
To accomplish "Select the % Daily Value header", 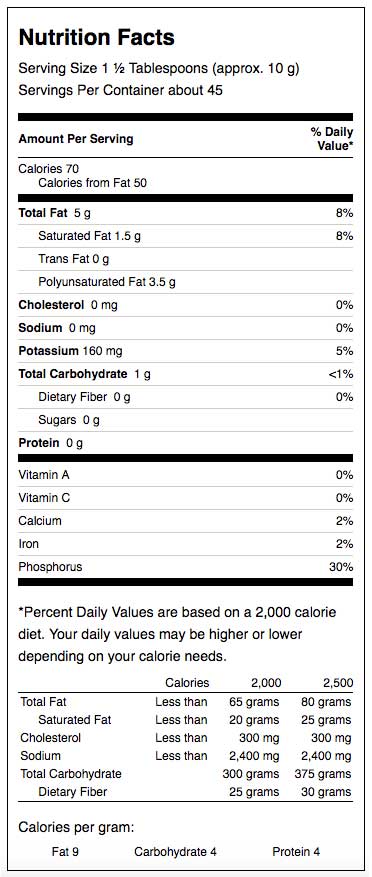I will point(332,139).
